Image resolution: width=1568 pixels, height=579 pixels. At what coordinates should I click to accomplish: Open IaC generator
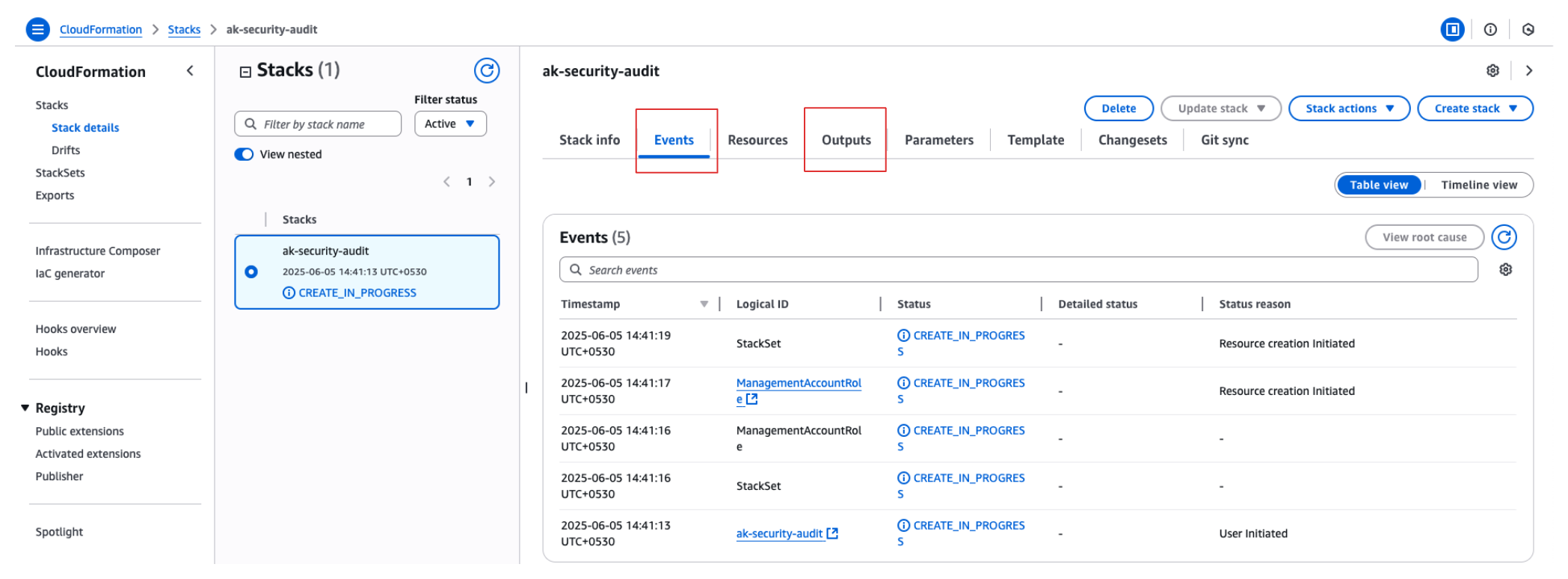(x=70, y=273)
